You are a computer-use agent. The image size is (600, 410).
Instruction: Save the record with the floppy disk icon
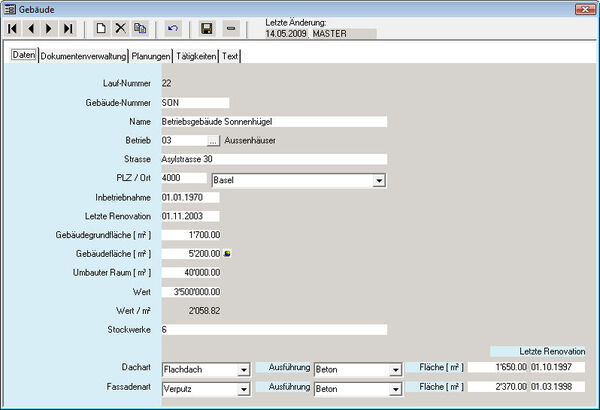click(x=207, y=29)
